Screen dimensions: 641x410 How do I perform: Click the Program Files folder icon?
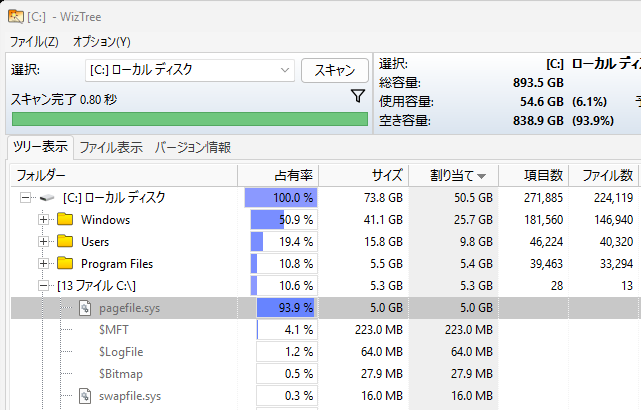click(x=66, y=264)
